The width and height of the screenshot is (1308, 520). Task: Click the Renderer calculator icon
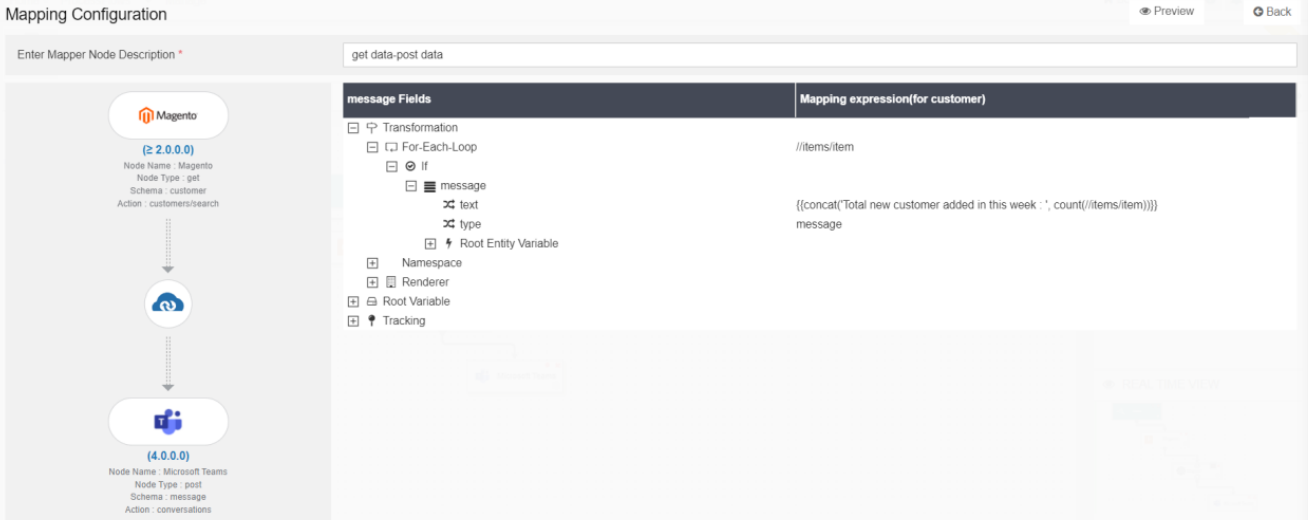[392, 282]
